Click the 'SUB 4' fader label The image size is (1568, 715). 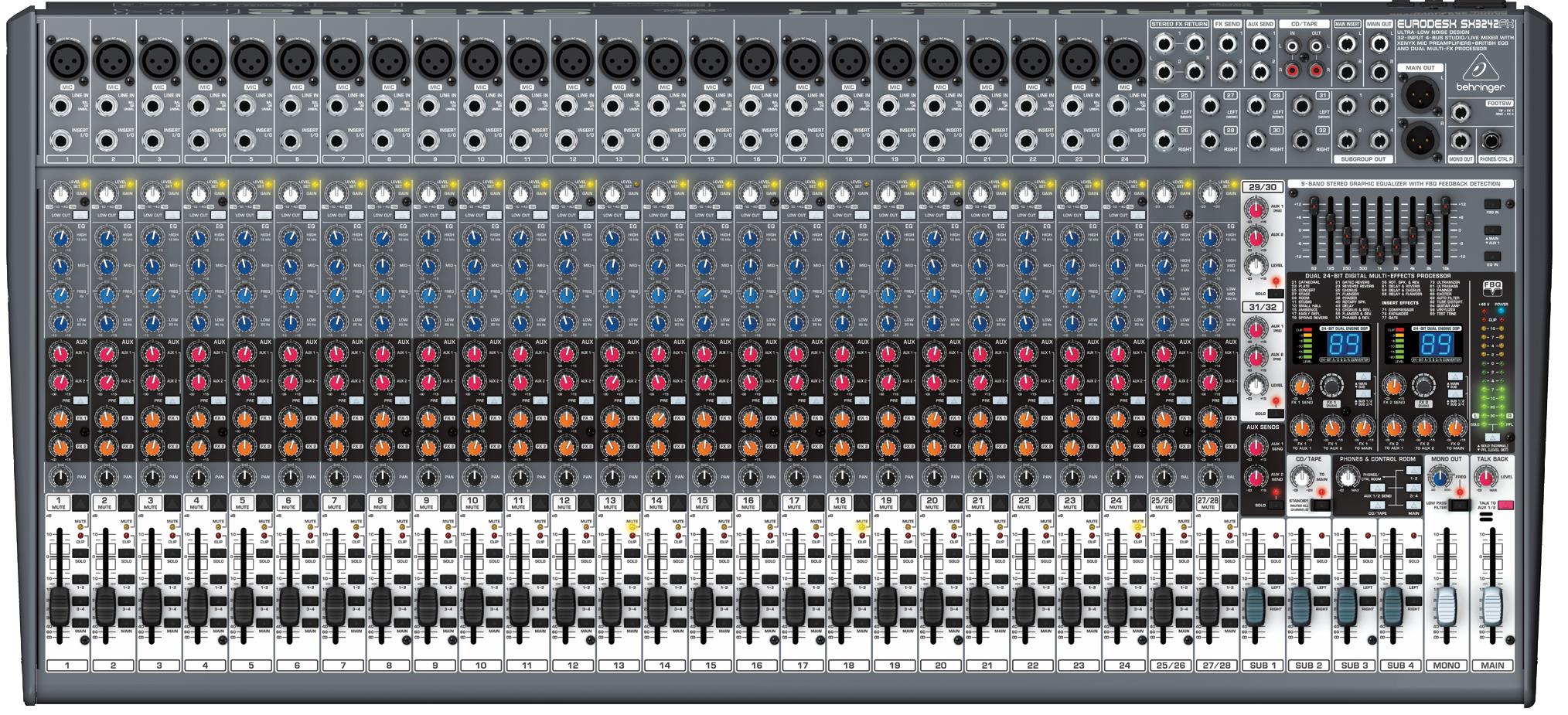pyautogui.click(x=1400, y=666)
